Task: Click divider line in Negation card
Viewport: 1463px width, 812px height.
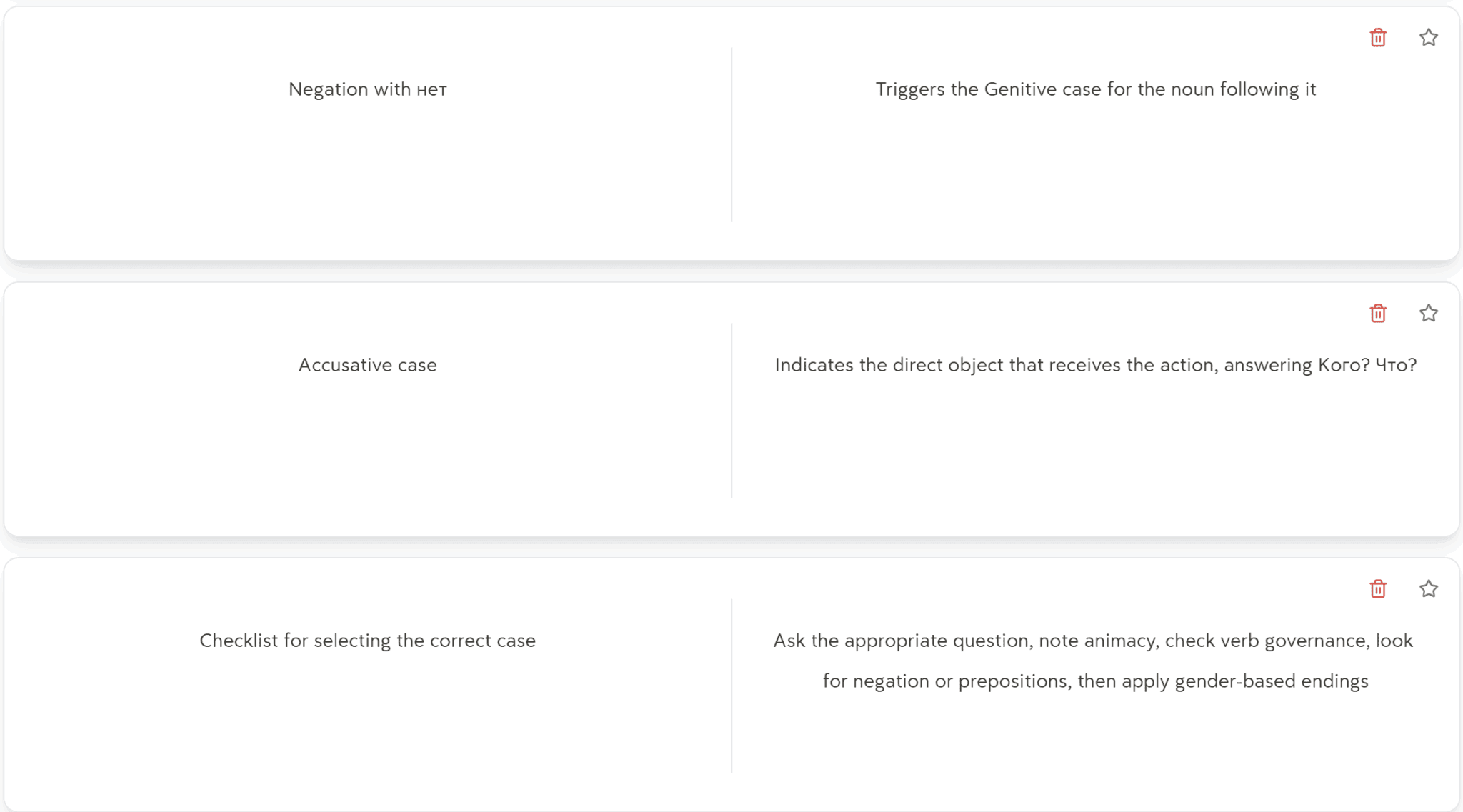Action: click(731, 134)
